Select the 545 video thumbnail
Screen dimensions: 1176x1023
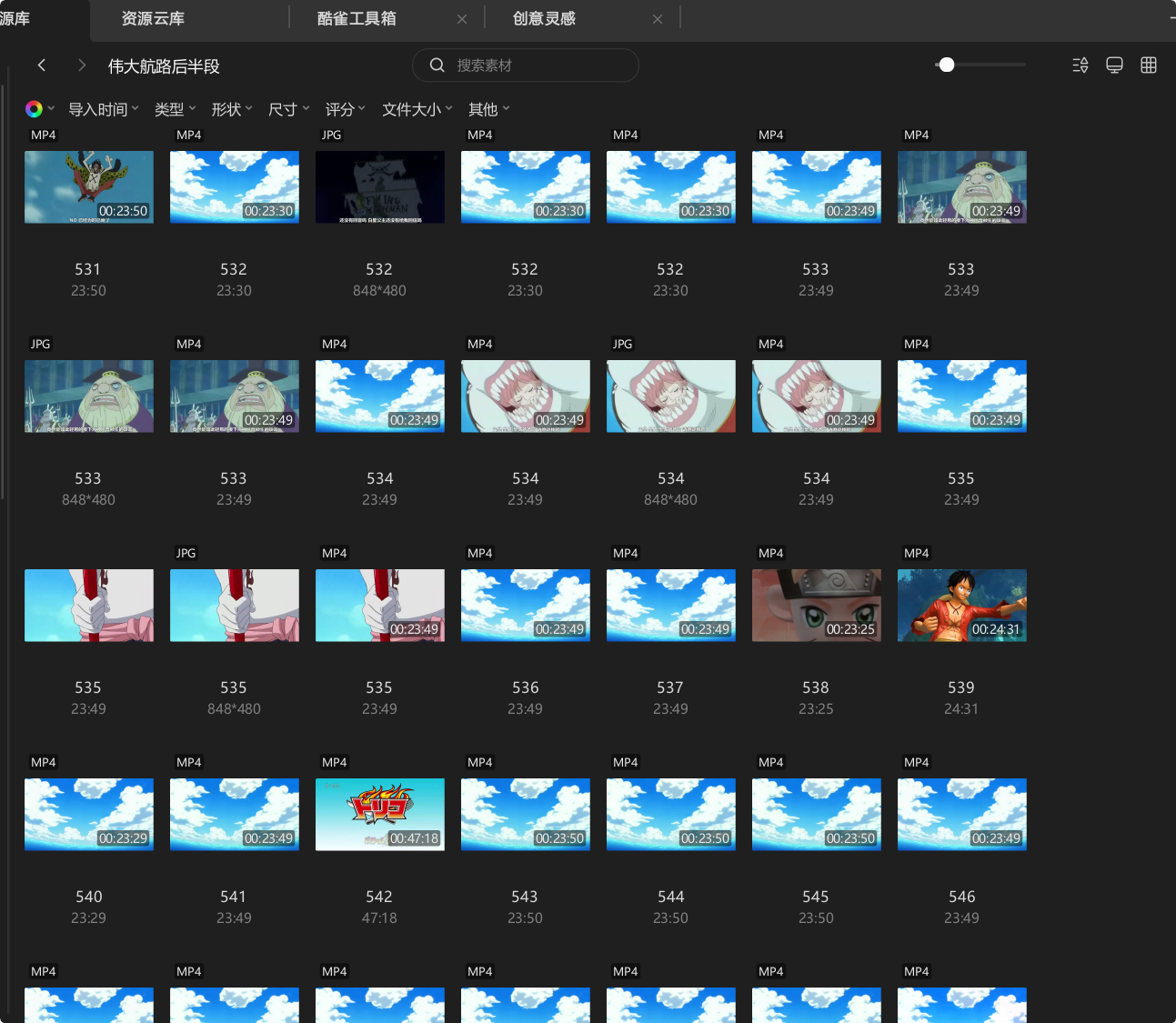click(817, 815)
